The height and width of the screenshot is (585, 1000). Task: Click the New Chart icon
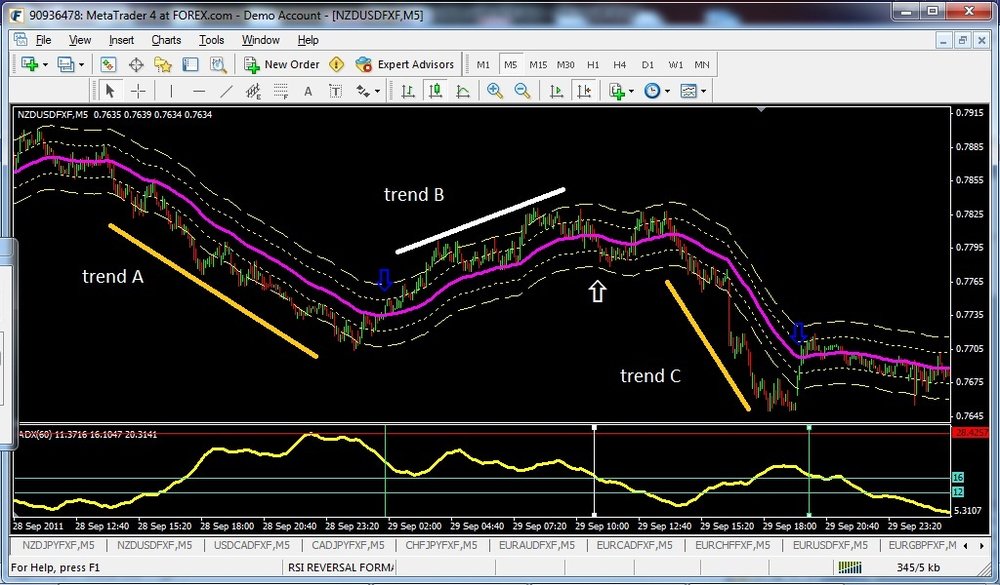29,64
